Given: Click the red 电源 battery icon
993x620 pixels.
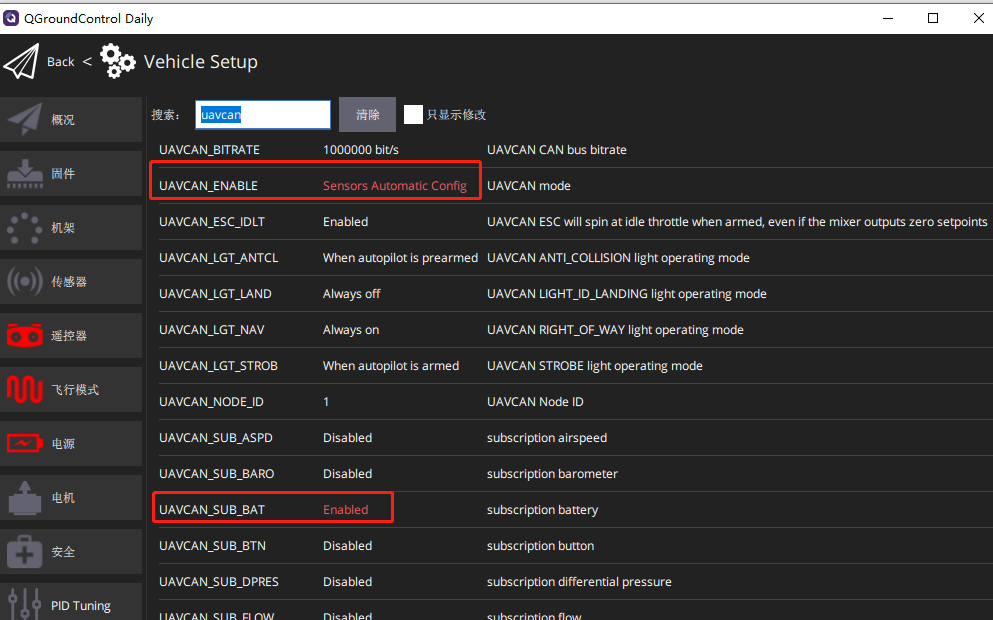Looking at the screenshot, I should pyautogui.click(x=25, y=443).
